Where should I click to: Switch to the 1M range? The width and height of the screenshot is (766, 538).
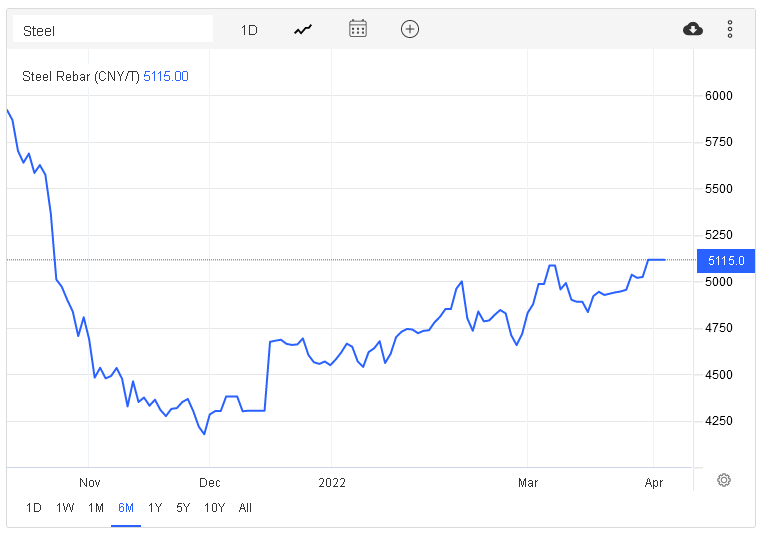pos(96,507)
